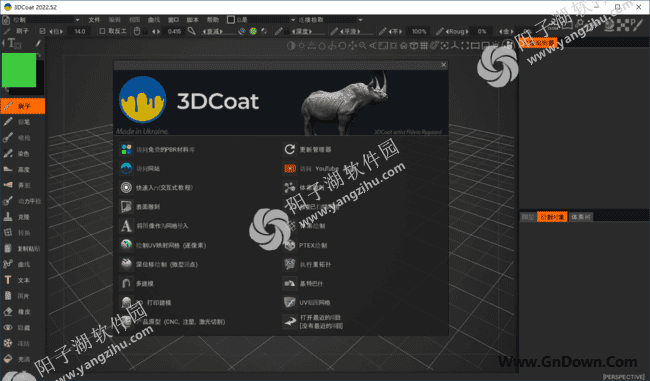Click the PBR material library link
The width and height of the screenshot is (650, 381).
point(166,149)
